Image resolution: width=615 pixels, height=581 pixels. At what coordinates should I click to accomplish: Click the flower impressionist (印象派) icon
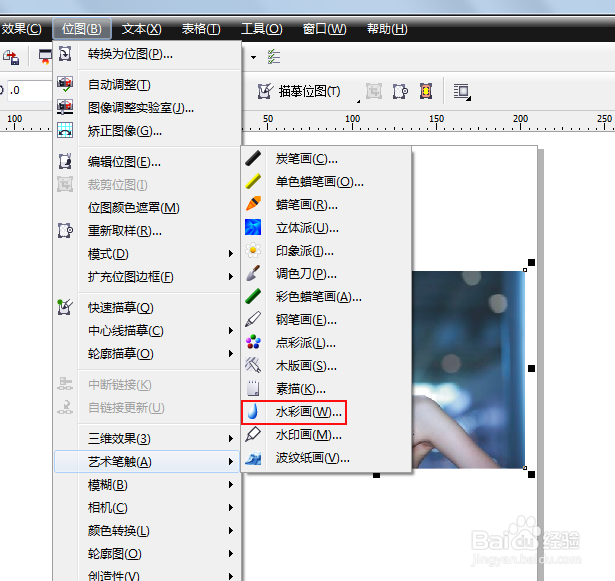click(x=253, y=250)
